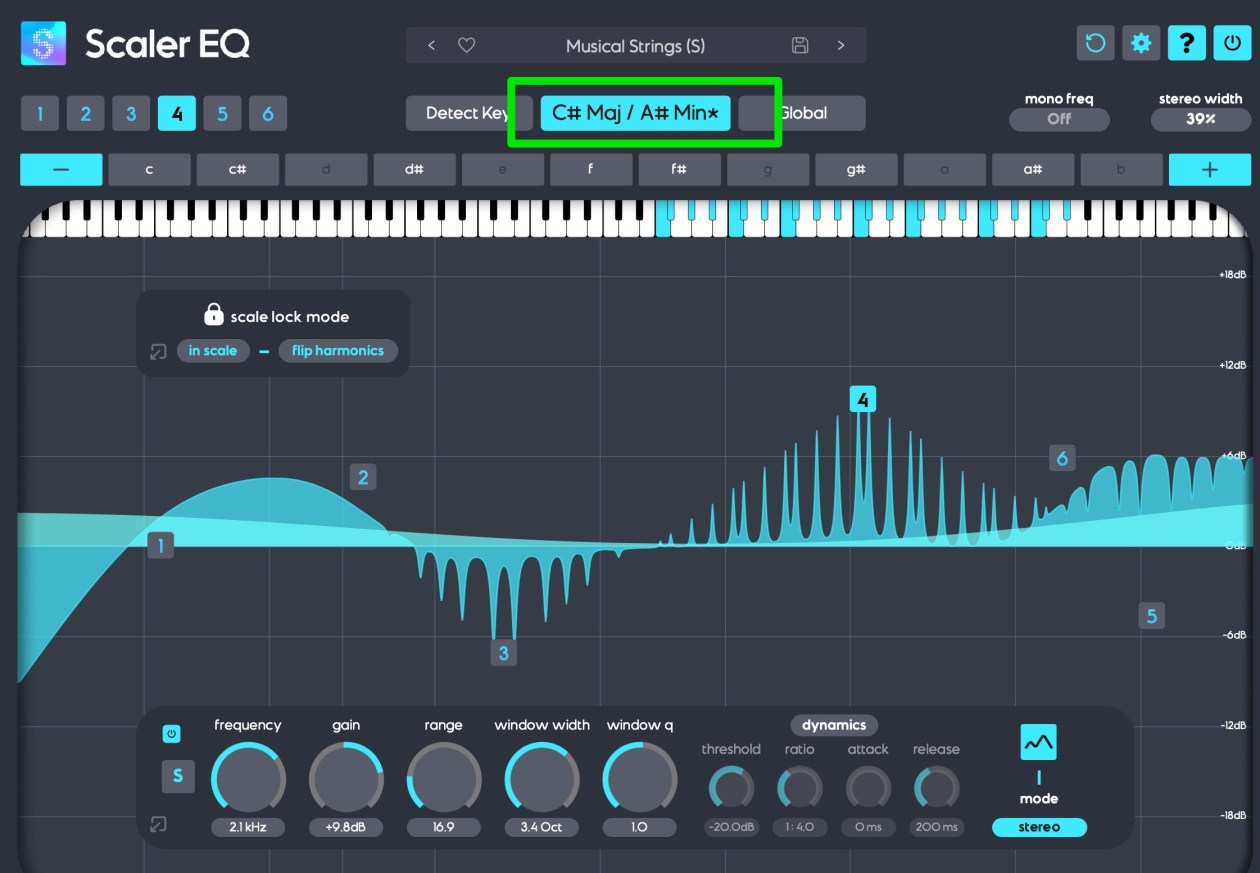Click the window q knob
The width and height of the screenshot is (1260, 873).
[x=640, y=778]
